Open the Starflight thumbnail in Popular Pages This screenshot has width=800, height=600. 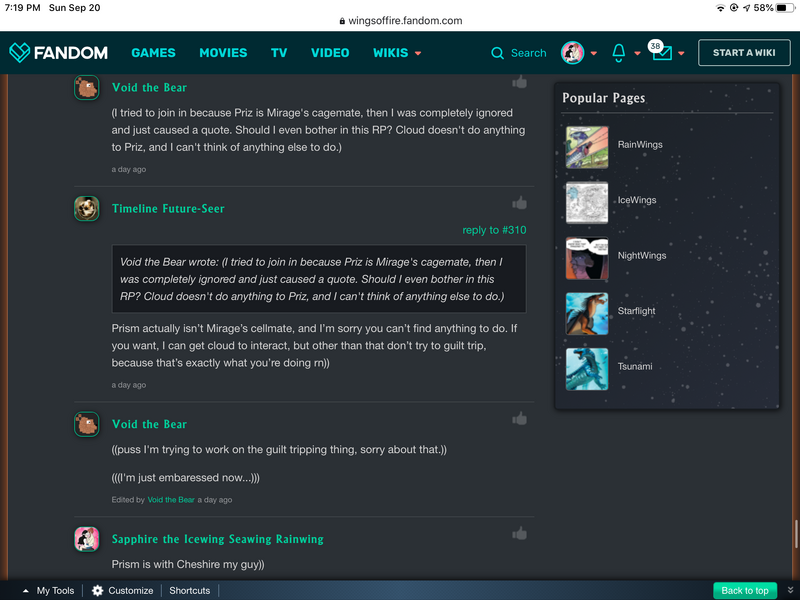pos(587,313)
